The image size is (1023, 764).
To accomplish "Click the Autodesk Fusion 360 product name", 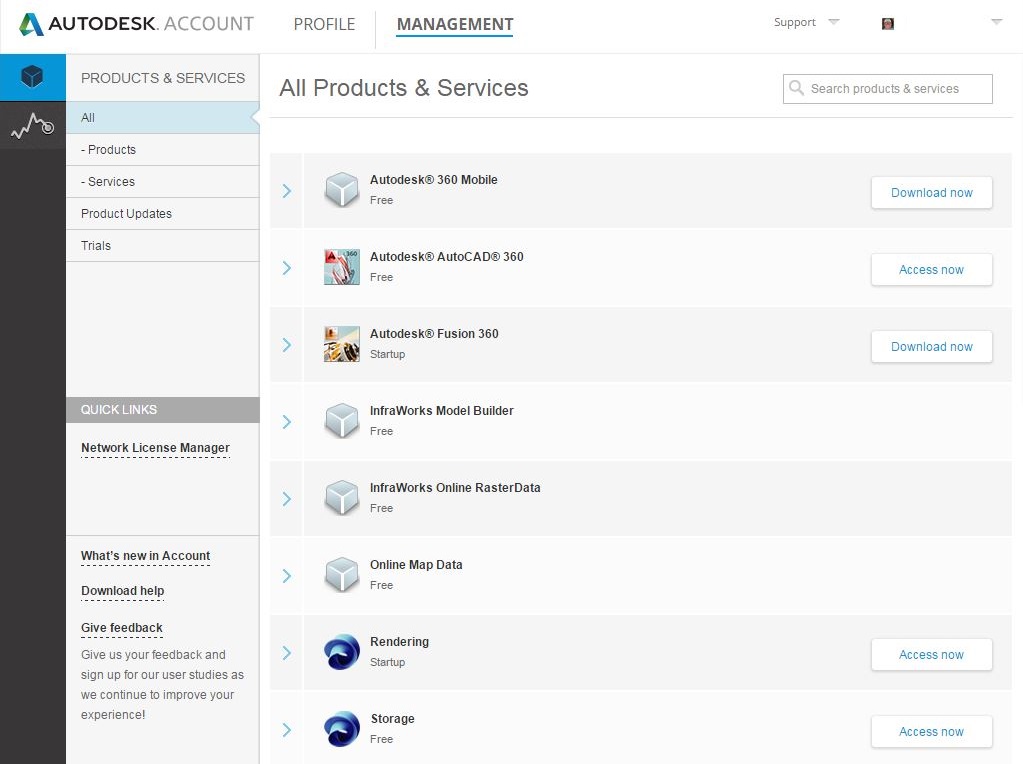I will click(434, 333).
